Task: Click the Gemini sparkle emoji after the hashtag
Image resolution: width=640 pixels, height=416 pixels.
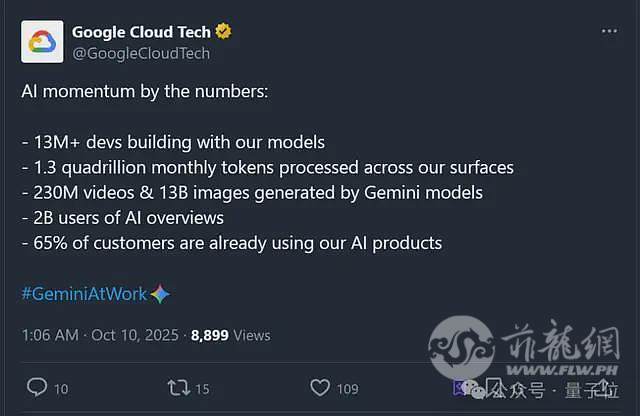Action: (160, 294)
